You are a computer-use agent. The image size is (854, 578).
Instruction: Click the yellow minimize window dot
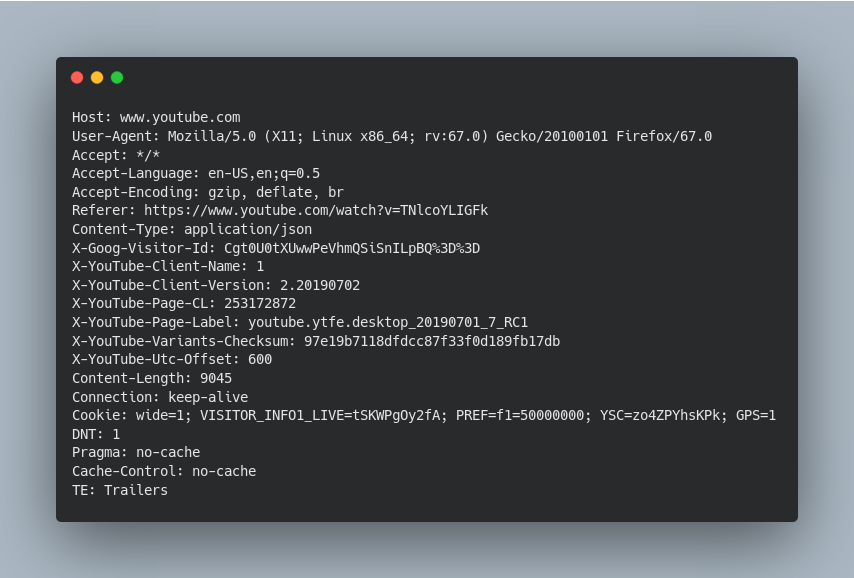point(97,77)
